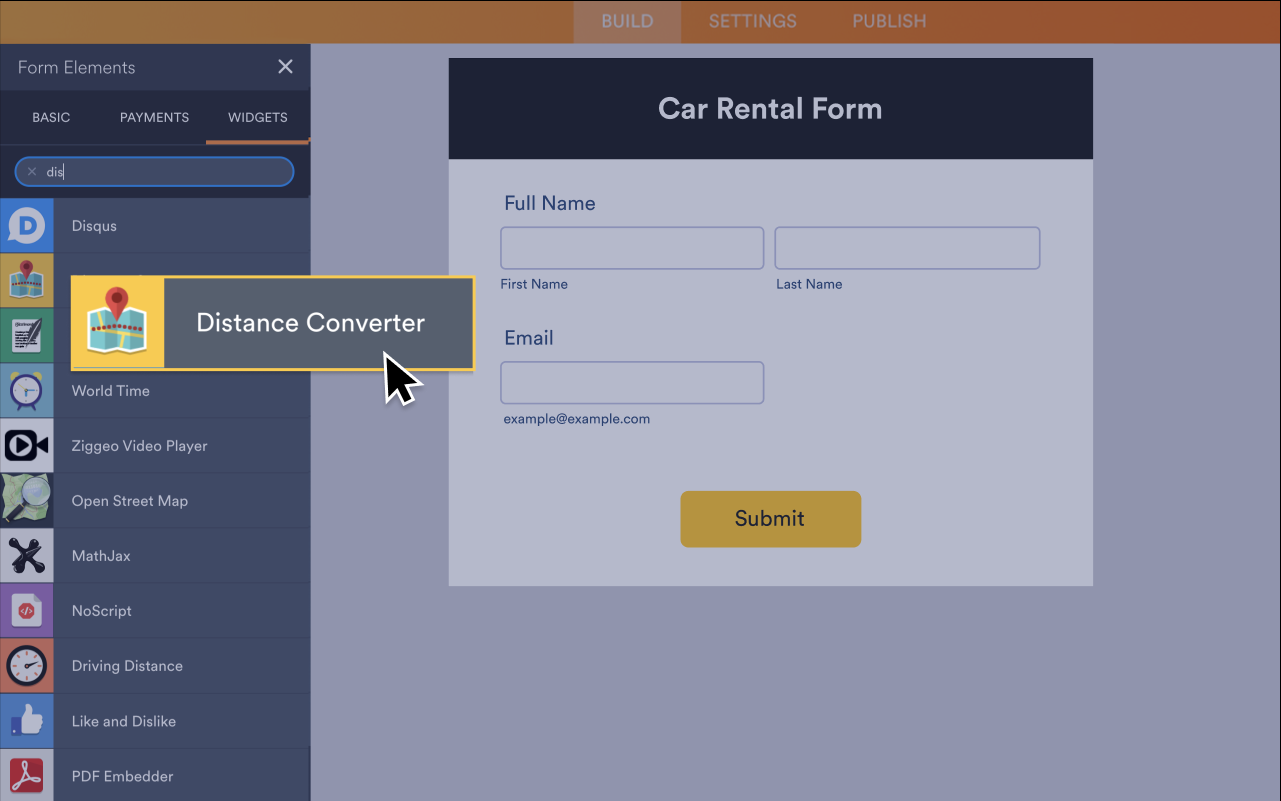Viewport: 1281px width, 801px height.
Task: Select the Like and Dislike thumbs icon
Action: pos(25,720)
